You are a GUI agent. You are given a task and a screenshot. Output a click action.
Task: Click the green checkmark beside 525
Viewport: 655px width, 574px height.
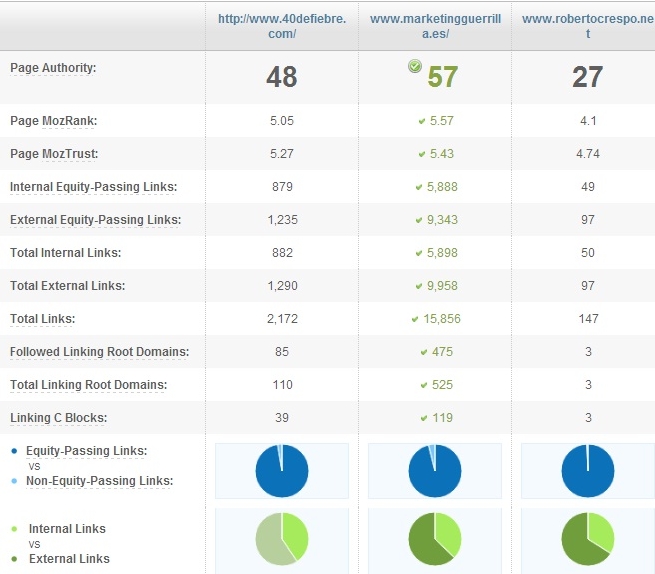pyautogui.click(x=424, y=386)
